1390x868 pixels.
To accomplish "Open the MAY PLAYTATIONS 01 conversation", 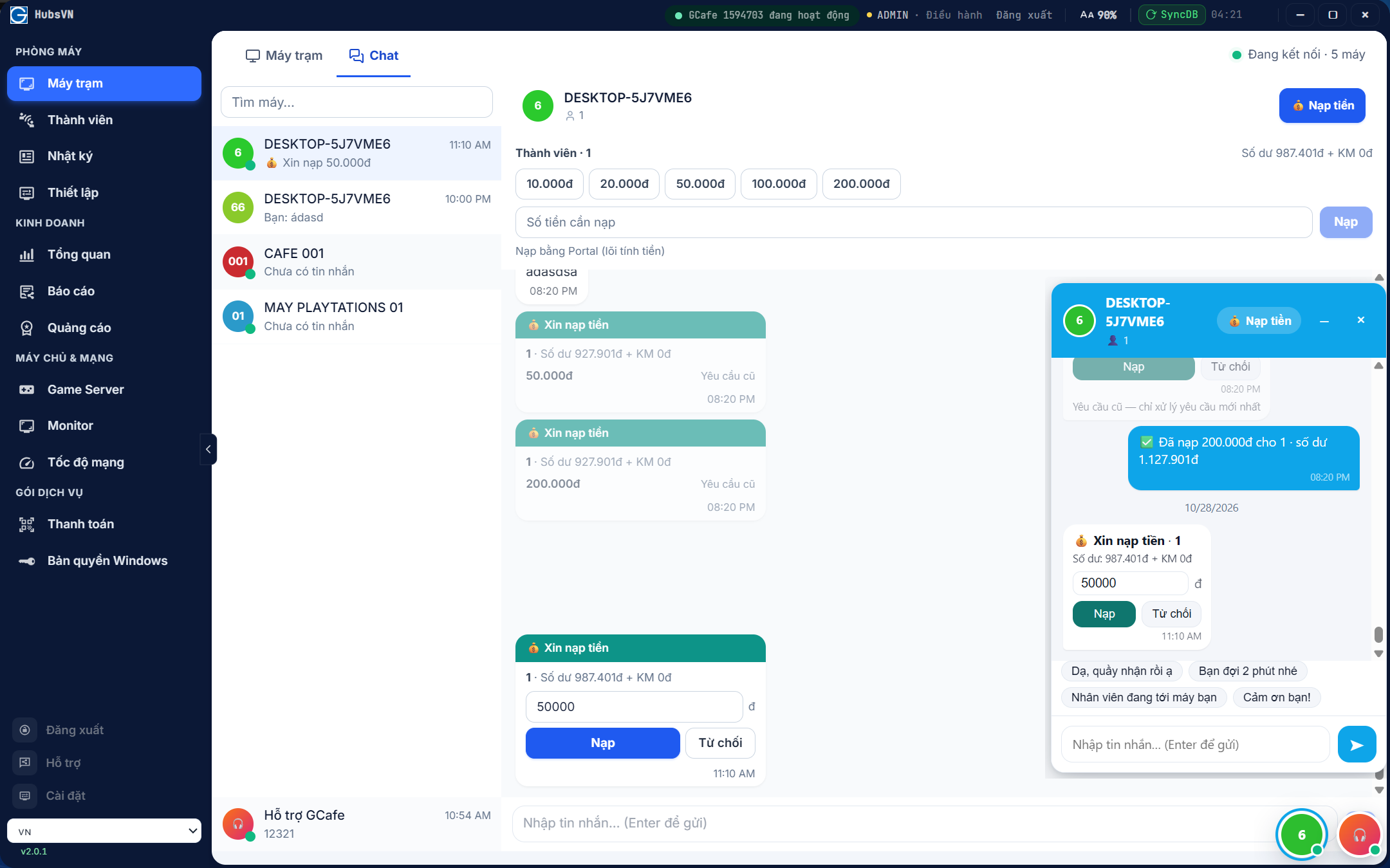I will [357, 317].
